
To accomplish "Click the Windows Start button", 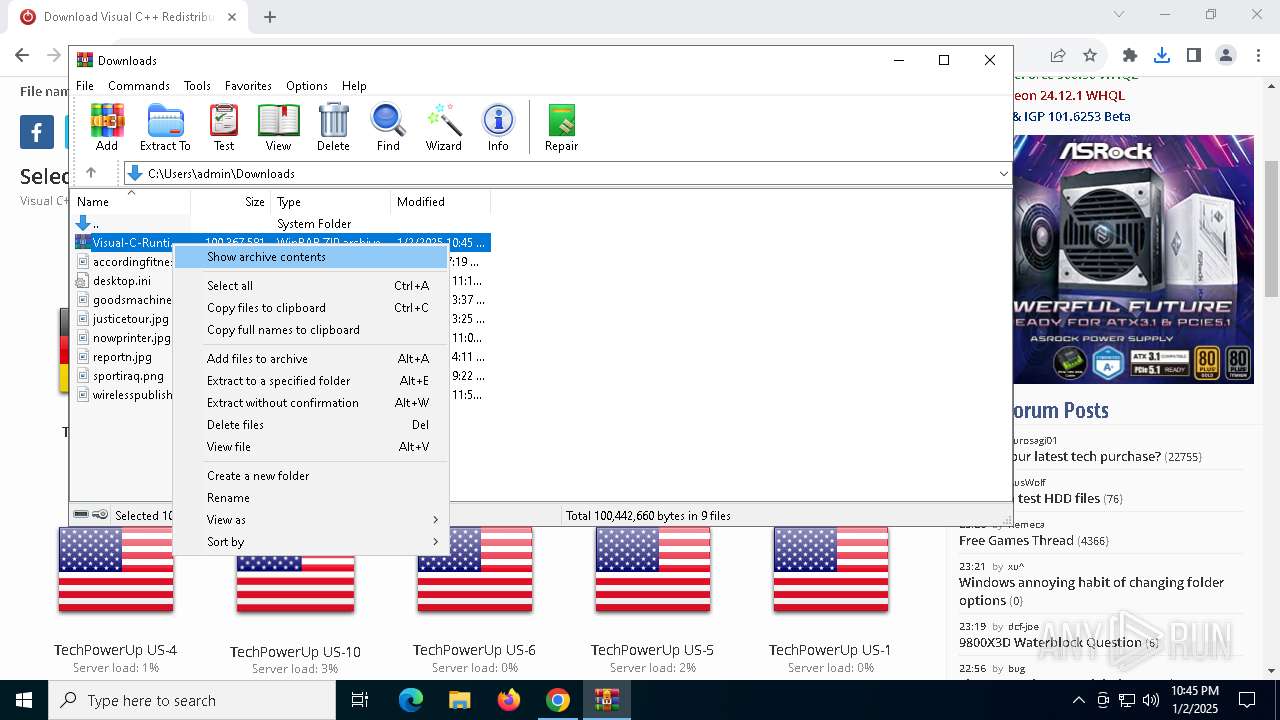I will 24,700.
